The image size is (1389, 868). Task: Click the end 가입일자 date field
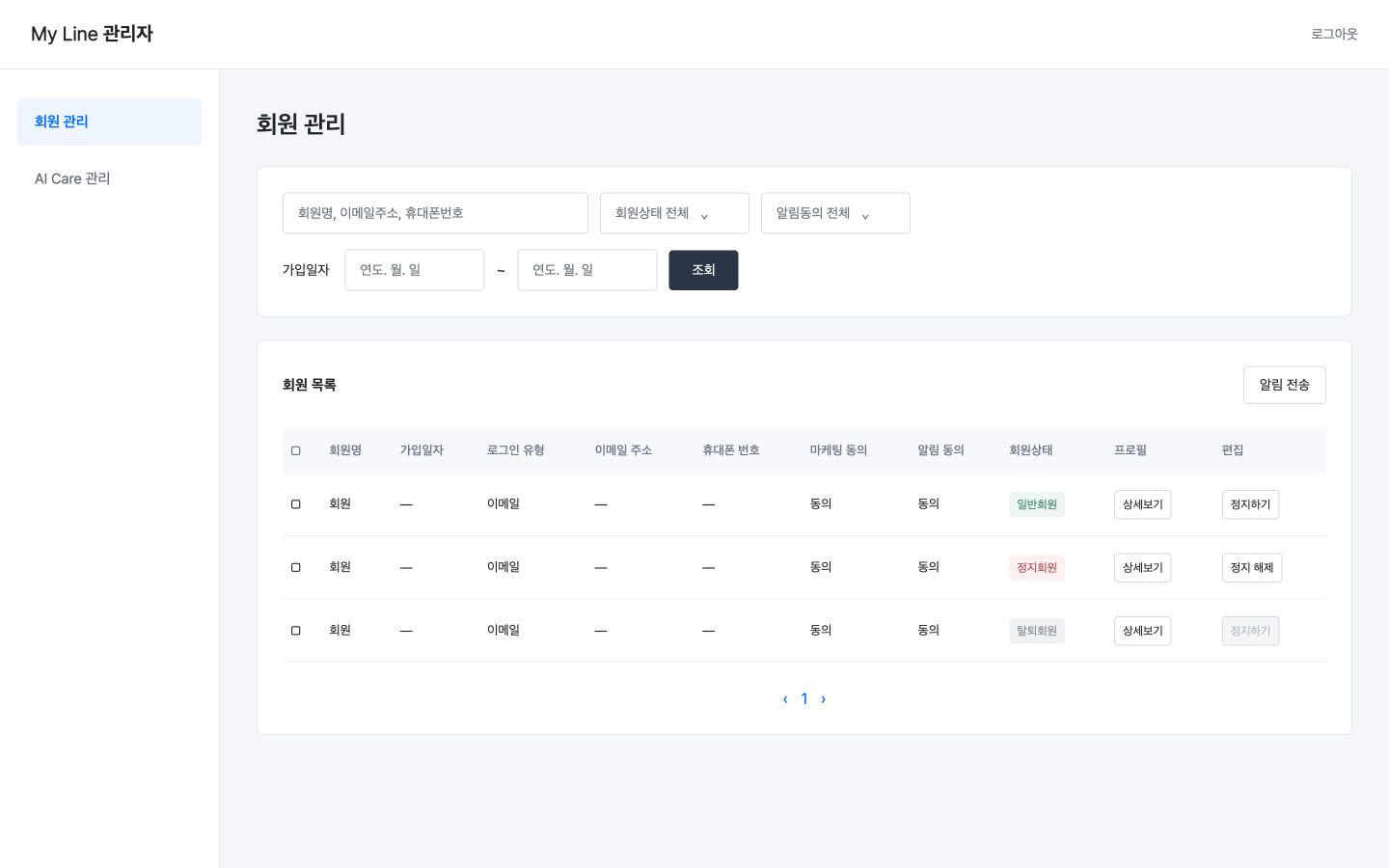point(587,270)
